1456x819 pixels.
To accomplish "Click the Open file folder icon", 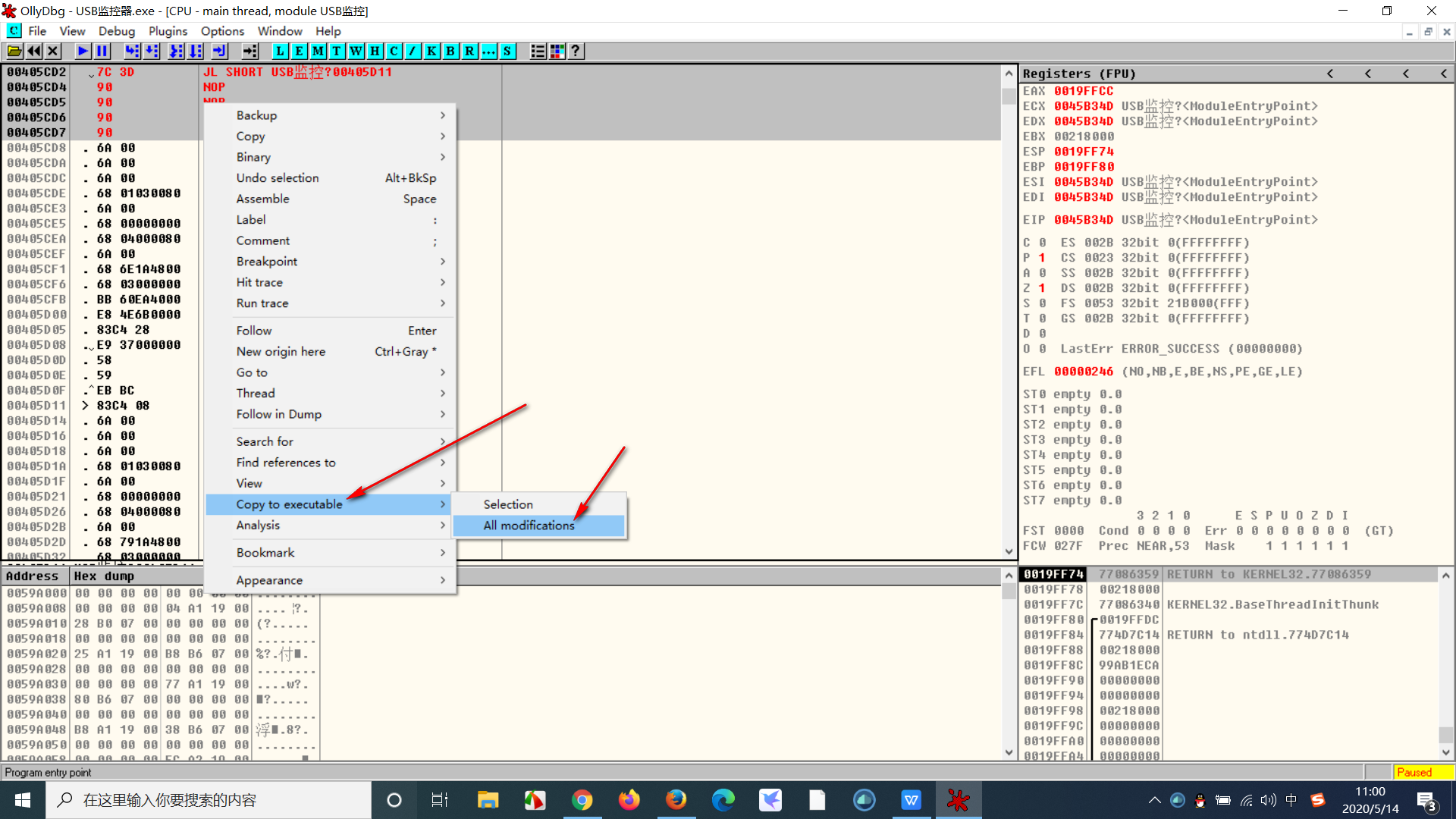I will point(14,51).
